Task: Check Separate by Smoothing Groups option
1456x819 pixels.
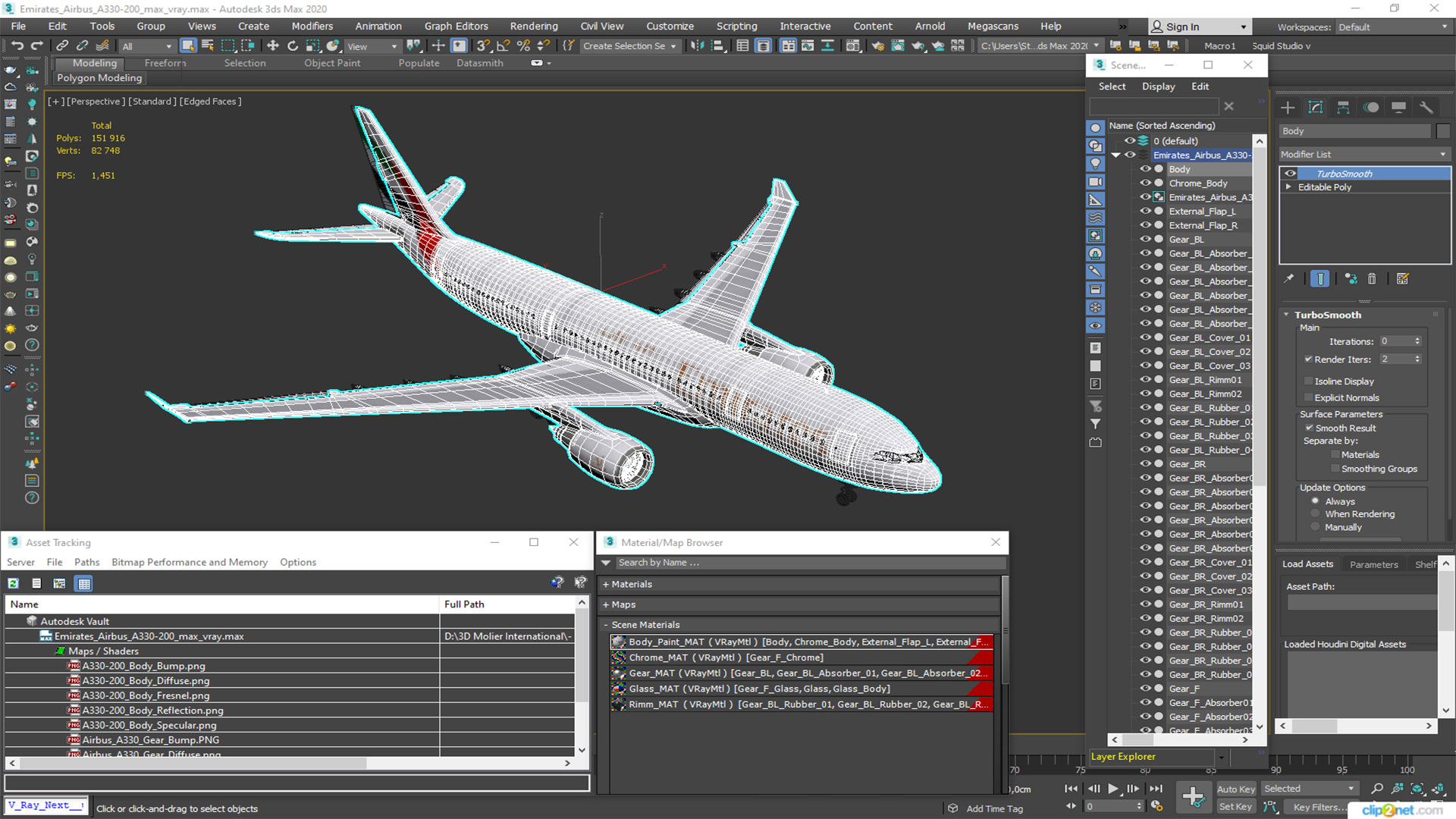Action: [x=1335, y=469]
